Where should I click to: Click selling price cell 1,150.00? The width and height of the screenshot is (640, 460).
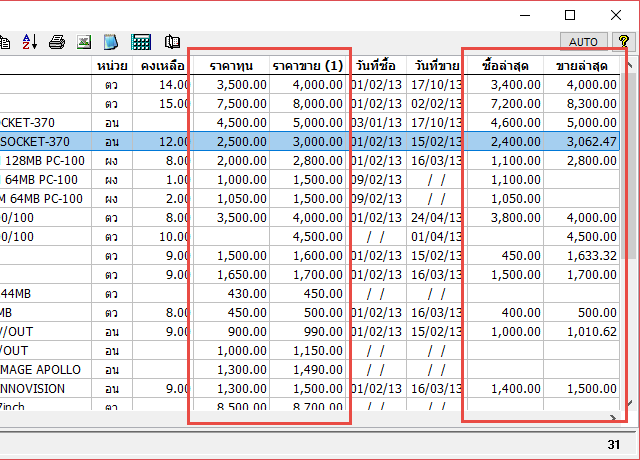pyautogui.click(x=308, y=351)
